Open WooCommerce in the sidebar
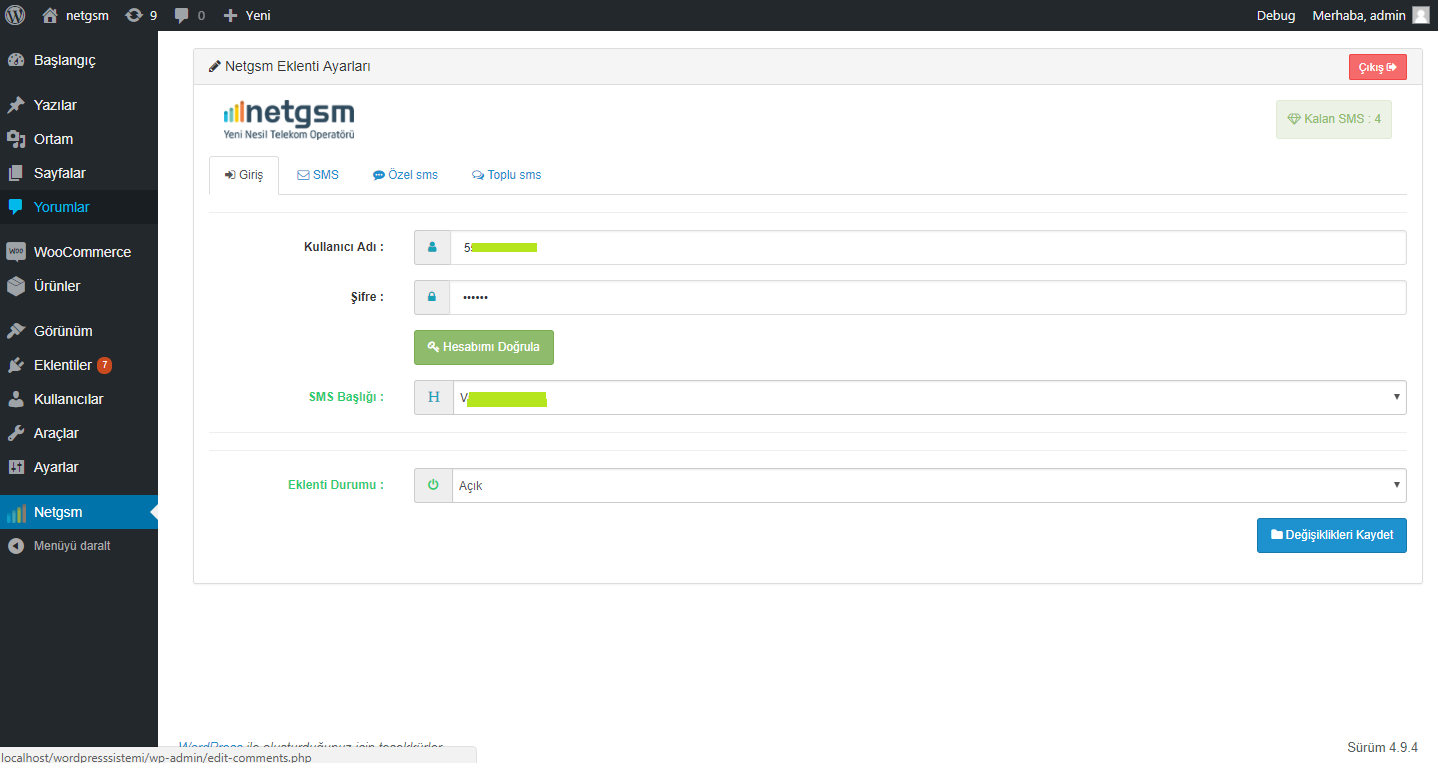1438x763 pixels. pyautogui.click(x=81, y=252)
